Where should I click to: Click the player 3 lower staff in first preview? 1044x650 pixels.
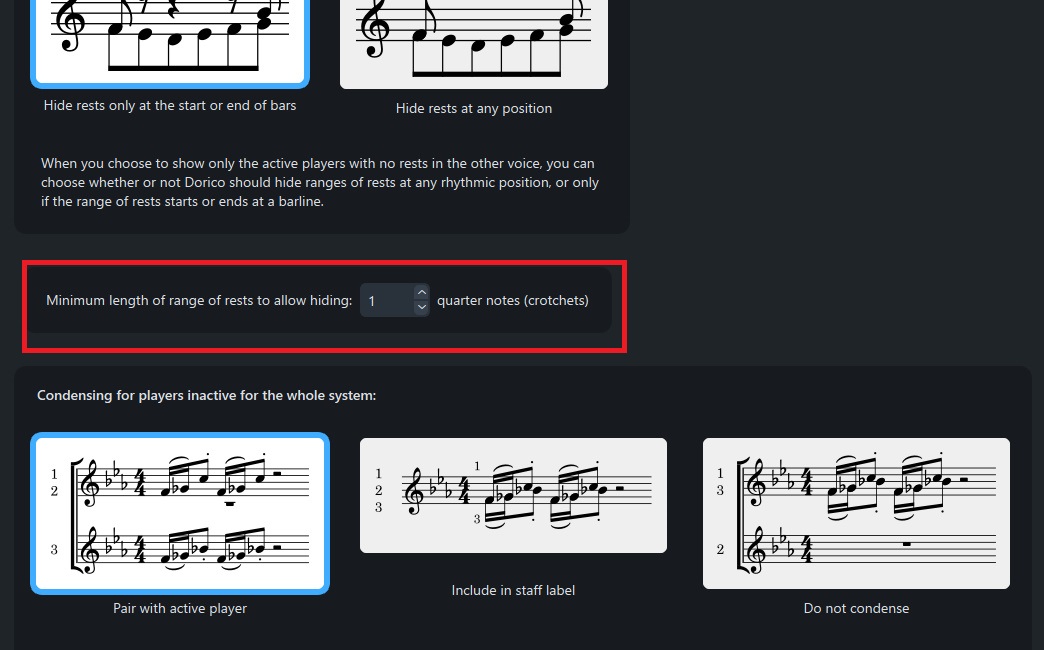click(x=192, y=548)
